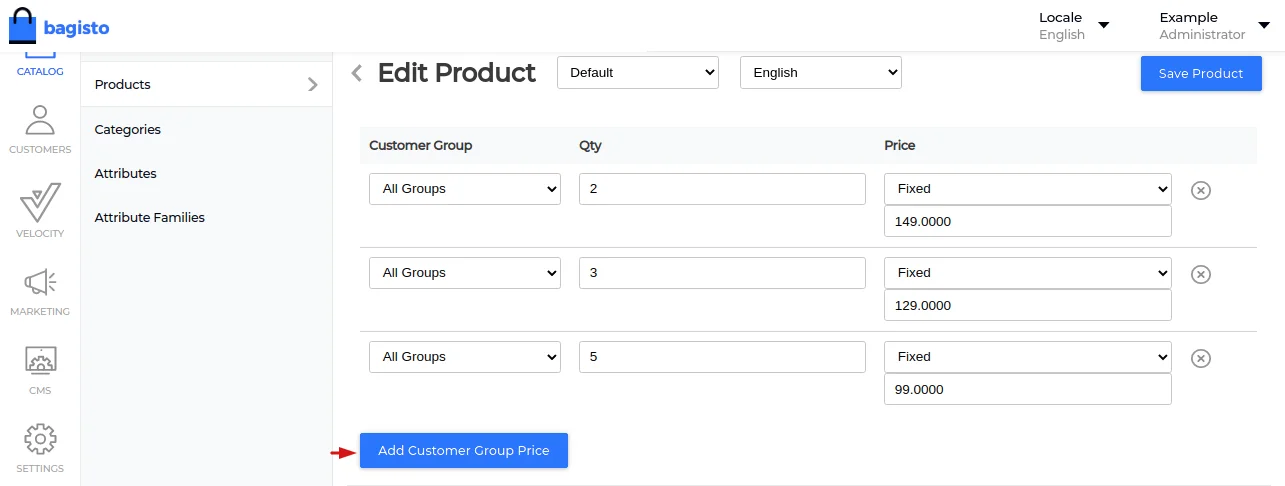Image resolution: width=1285 pixels, height=486 pixels.
Task: Delete the 99.0000 price row
Action: 1201,358
